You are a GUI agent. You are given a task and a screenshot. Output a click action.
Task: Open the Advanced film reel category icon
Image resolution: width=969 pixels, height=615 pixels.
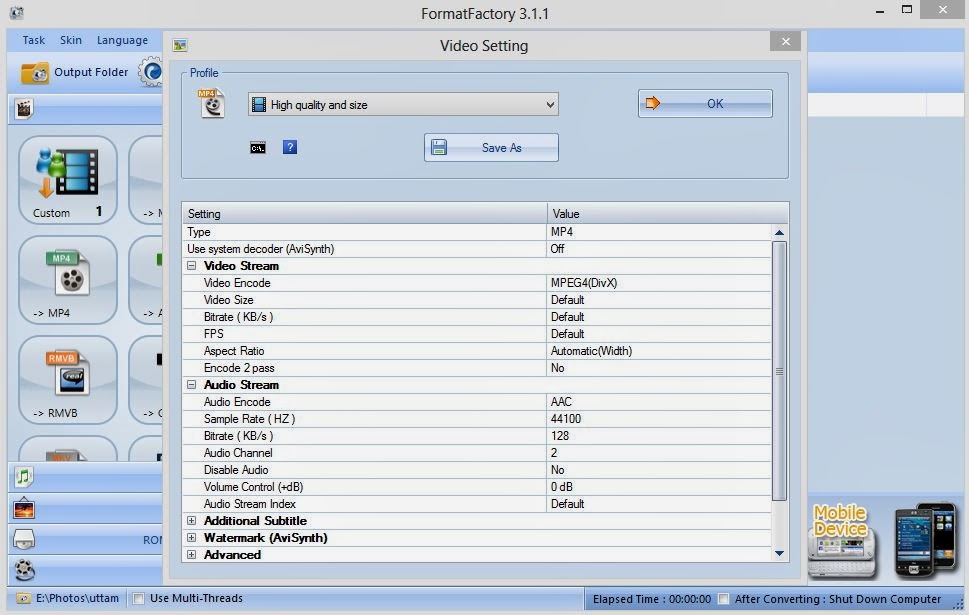24,569
